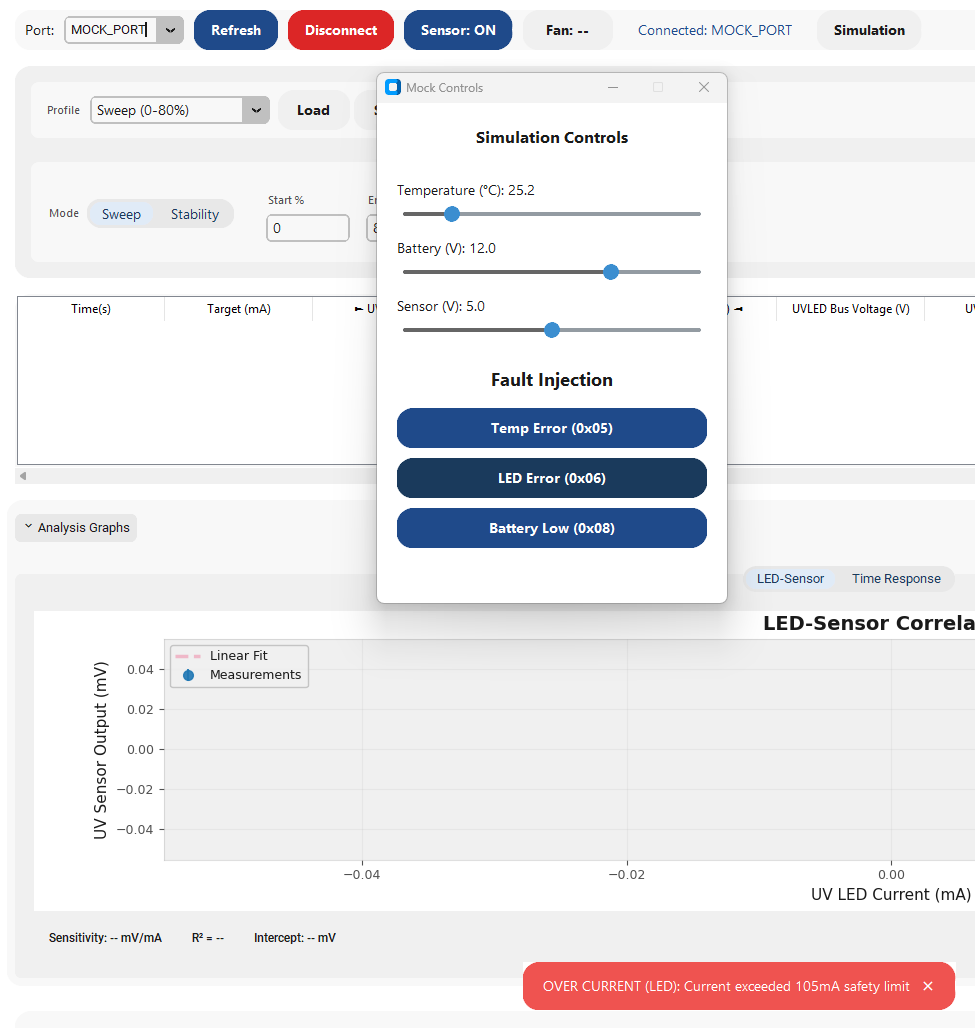Screen dimensions: 975x1028
Task: Open the Simulation controls button
Action: 869,30
